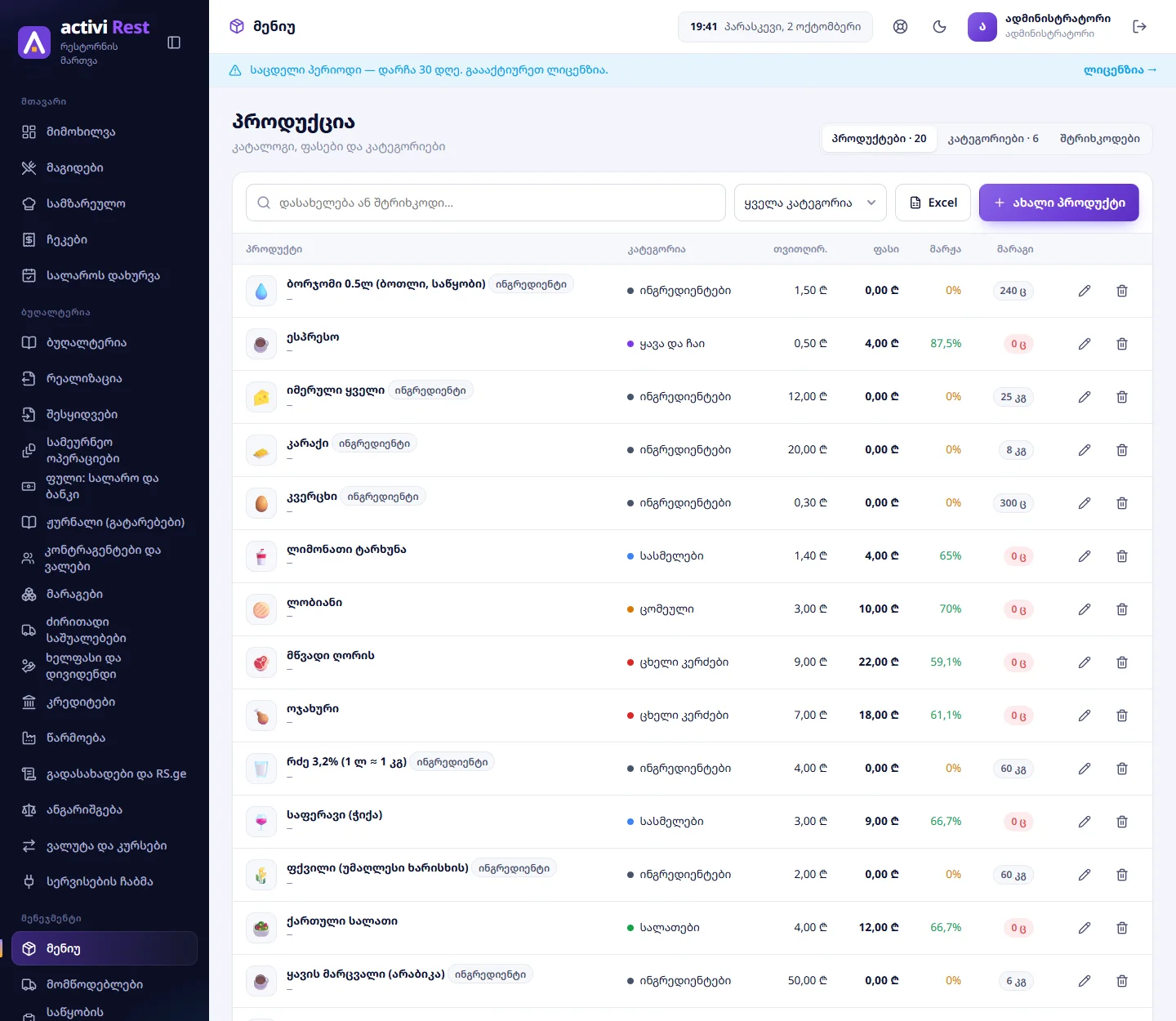Delete the ლიმონათი ტარხუნა product

click(x=1122, y=556)
